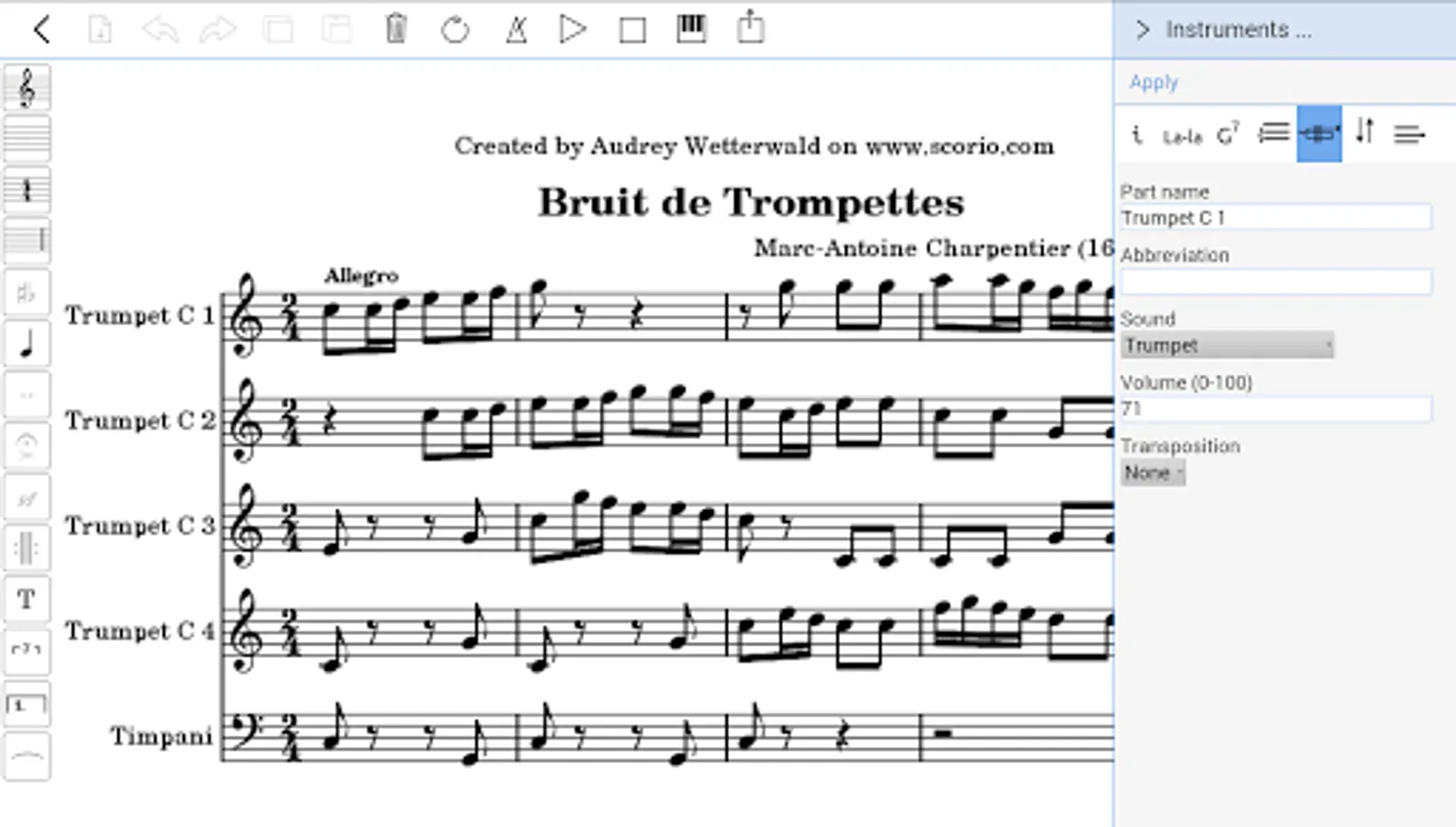The image size is (1456, 827).
Task: Open the piano keyboard
Action: 691,28
